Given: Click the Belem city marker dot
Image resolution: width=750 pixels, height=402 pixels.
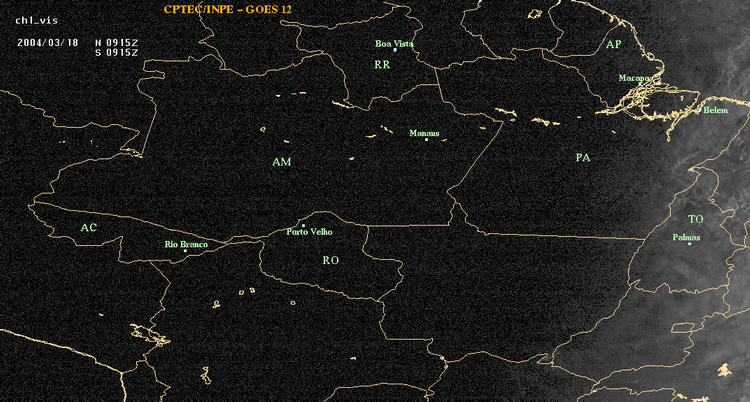Looking at the screenshot, I should [700, 110].
